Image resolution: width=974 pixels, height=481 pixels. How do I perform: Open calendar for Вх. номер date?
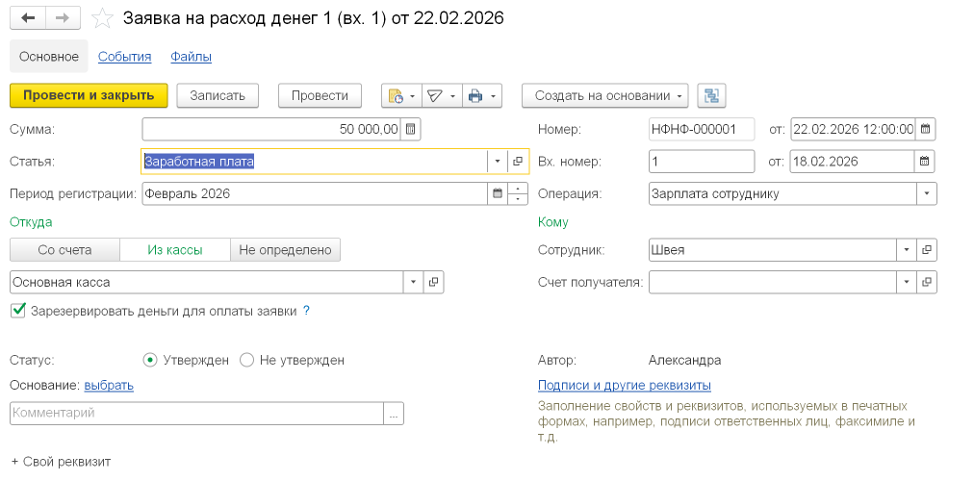tap(926, 161)
